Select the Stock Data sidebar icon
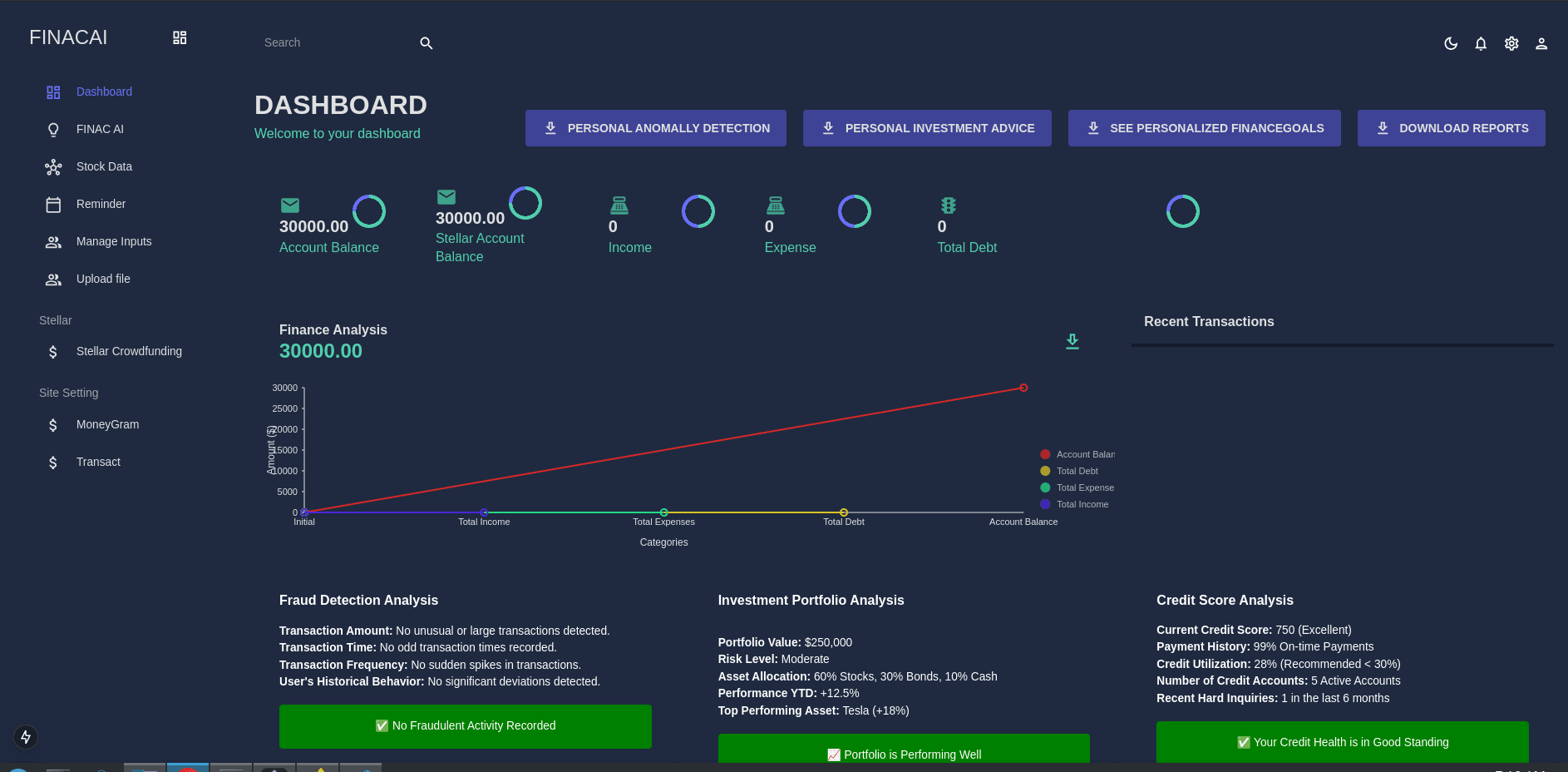The height and width of the screenshot is (772, 1568). (53, 166)
